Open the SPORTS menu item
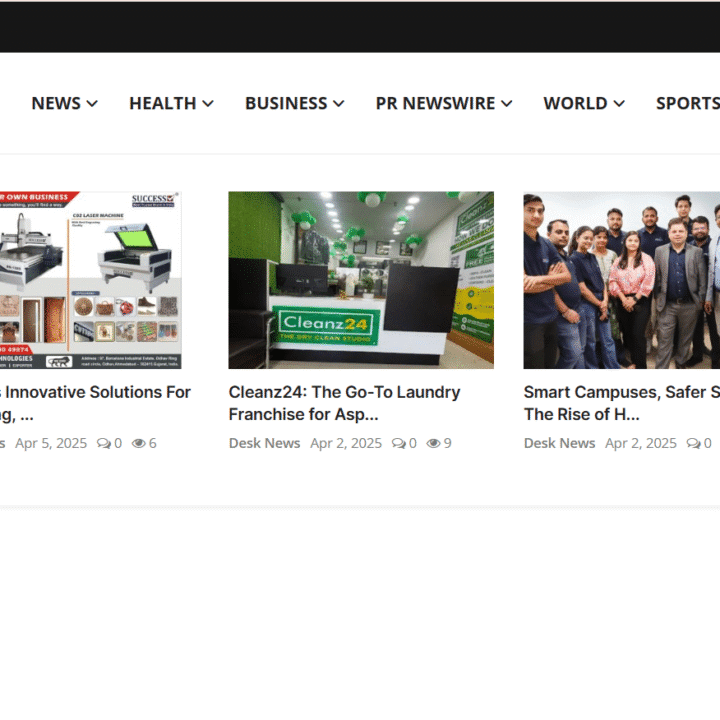 pos(687,103)
